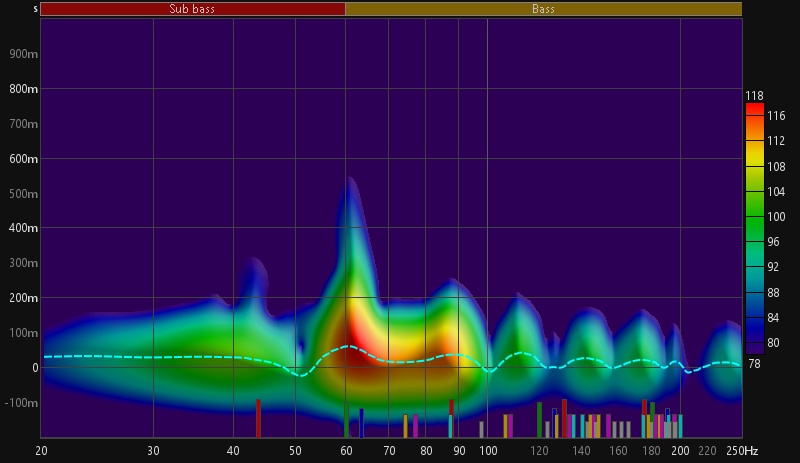The image size is (800, 463).
Task: Select the green marker at 120 Hz
Action: click(539, 420)
